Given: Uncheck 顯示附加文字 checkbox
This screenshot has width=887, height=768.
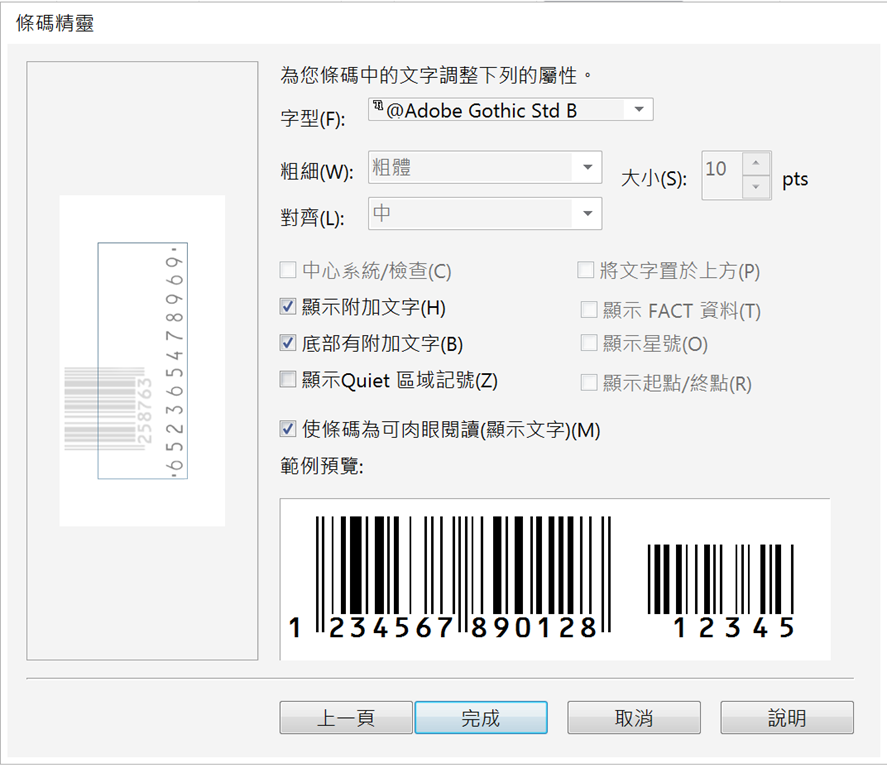Looking at the screenshot, I should tap(288, 307).
